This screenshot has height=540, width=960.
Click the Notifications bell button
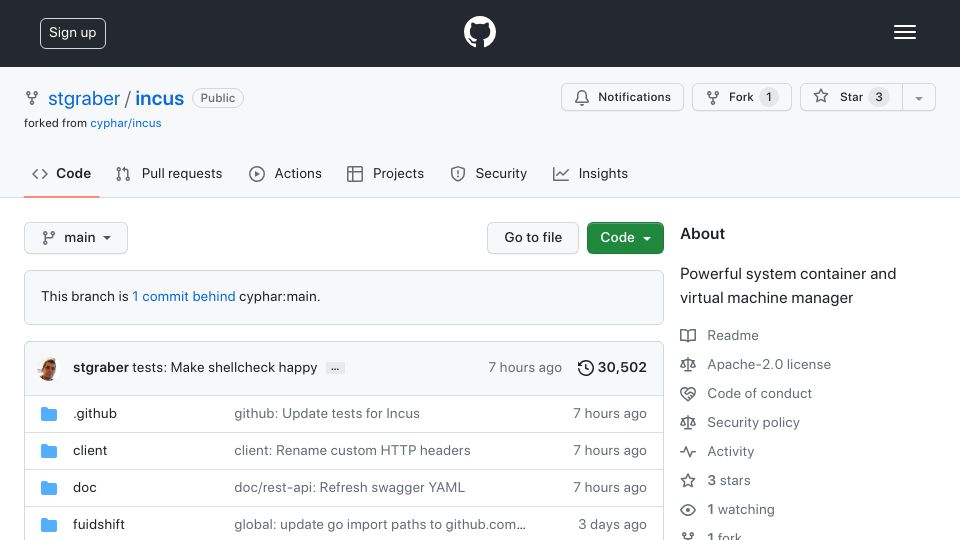pyautogui.click(x=622, y=97)
